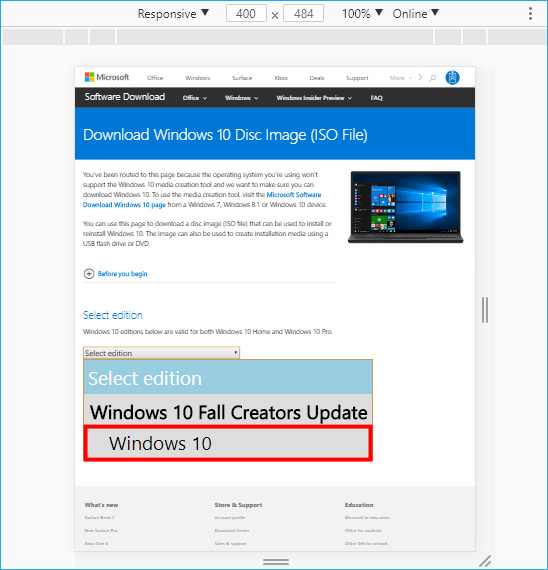Click the blue Select edition section heading
This screenshot has height=570, width=548.
[113, 315]
